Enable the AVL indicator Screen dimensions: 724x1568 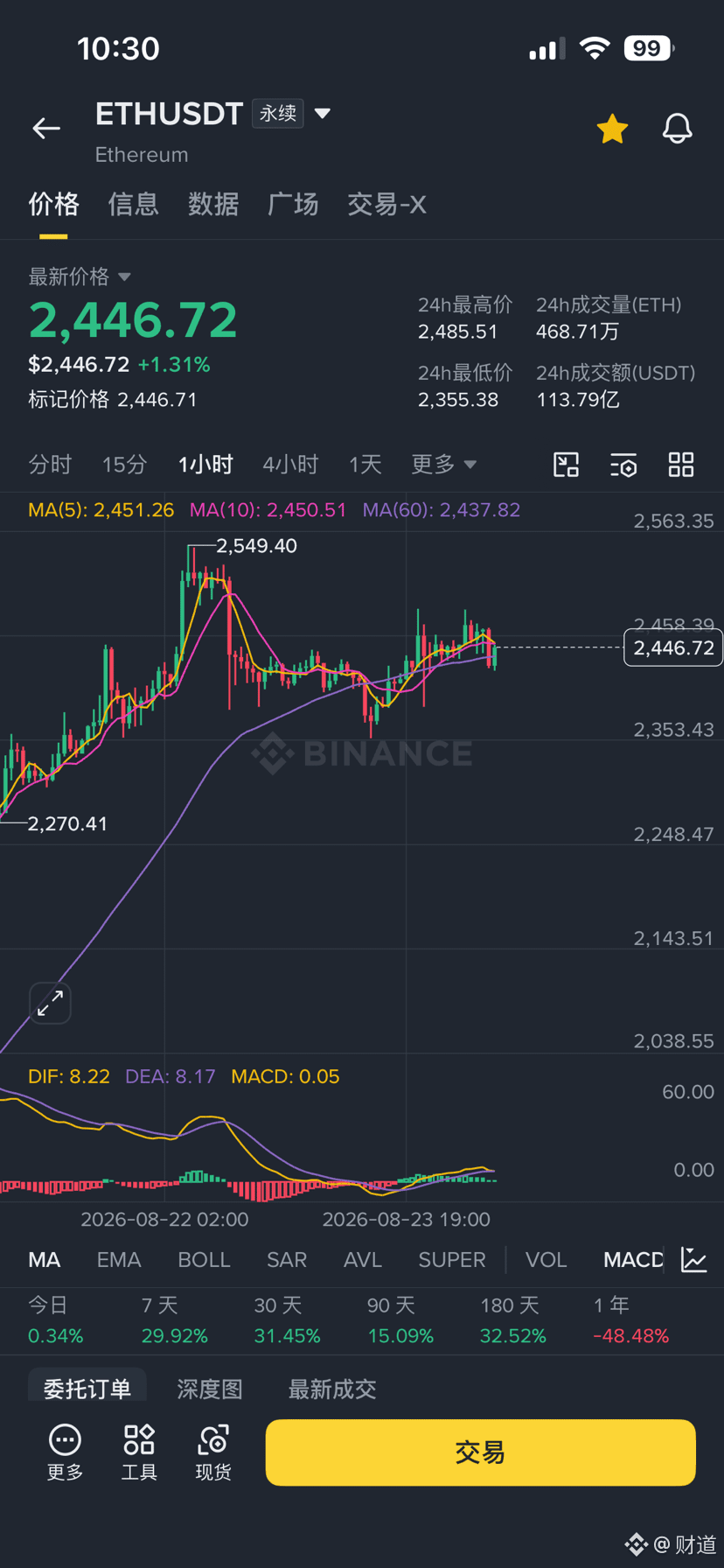(363, 1259)
